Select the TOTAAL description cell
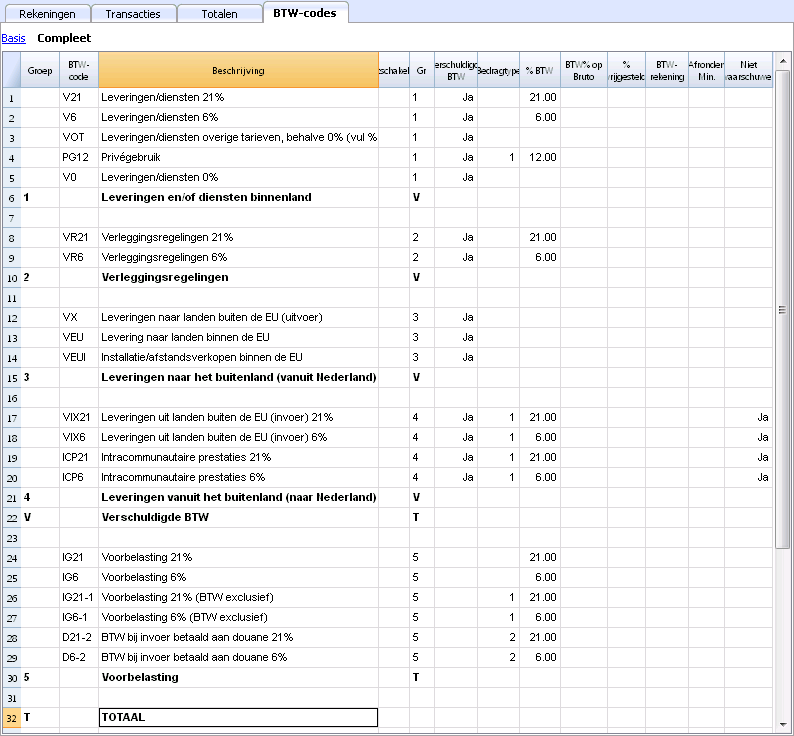The width and height of the screenshot is (794, 736). tap(239, 717)
